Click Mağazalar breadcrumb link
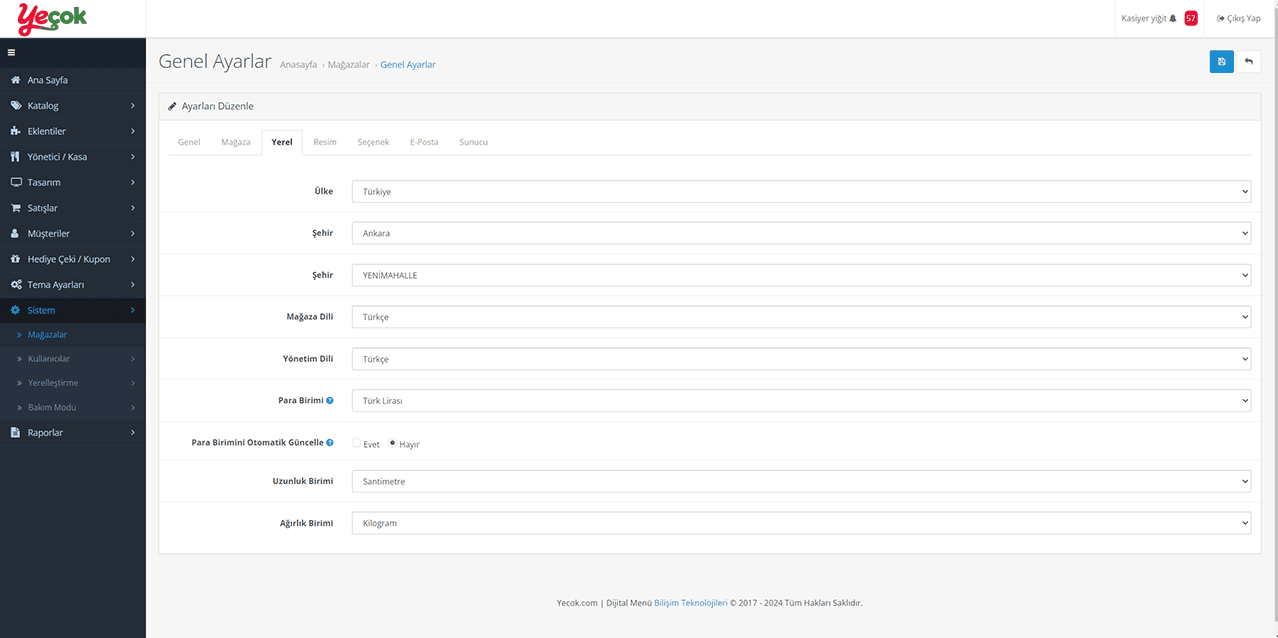1278x638 pixels. point(349,64)
